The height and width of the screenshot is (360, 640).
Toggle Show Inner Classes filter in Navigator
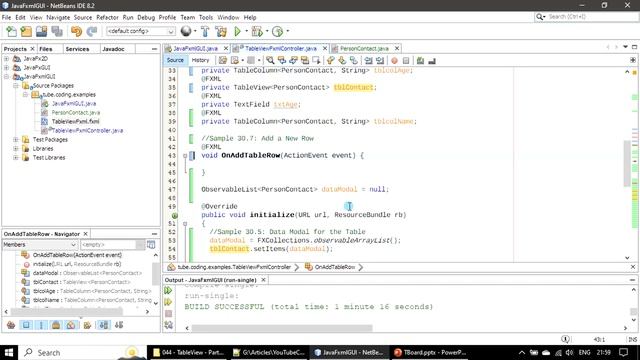71,325
